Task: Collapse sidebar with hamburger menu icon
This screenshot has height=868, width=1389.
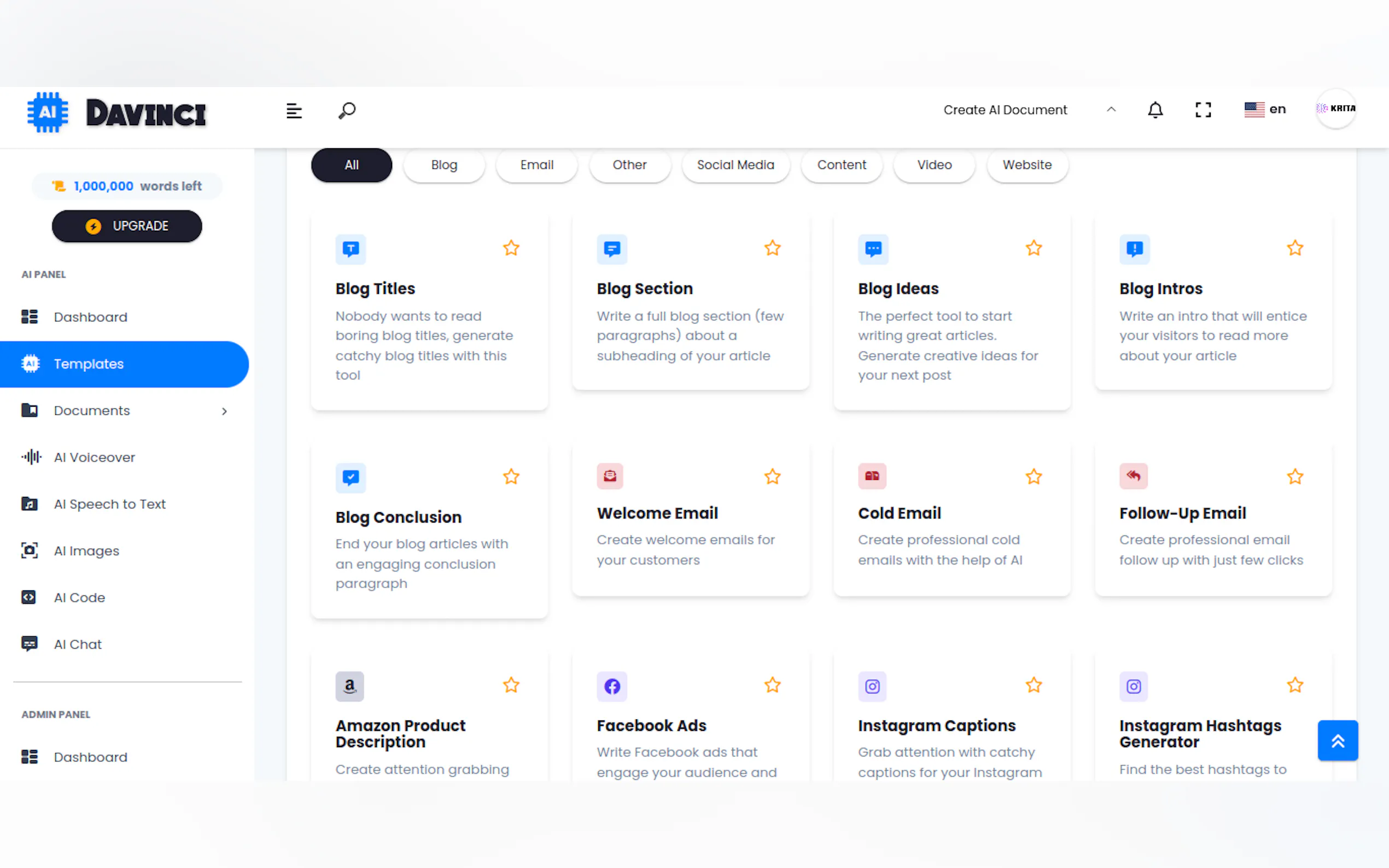Action: [x=294, y=110]
